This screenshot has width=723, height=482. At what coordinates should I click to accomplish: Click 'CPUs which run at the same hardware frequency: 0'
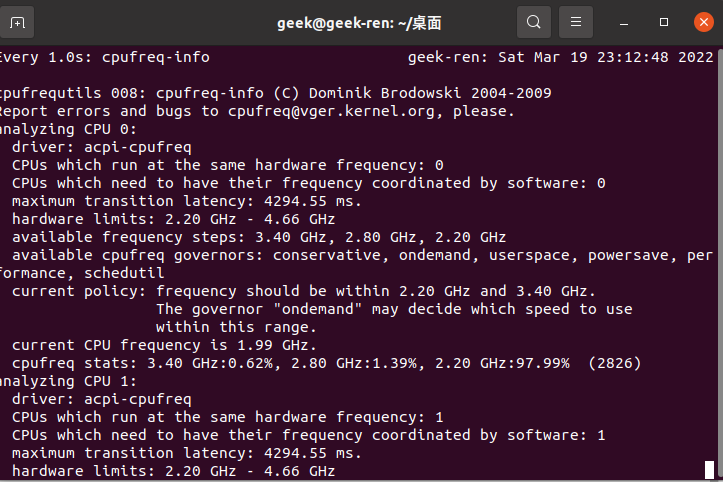click(x=228, y=165)
